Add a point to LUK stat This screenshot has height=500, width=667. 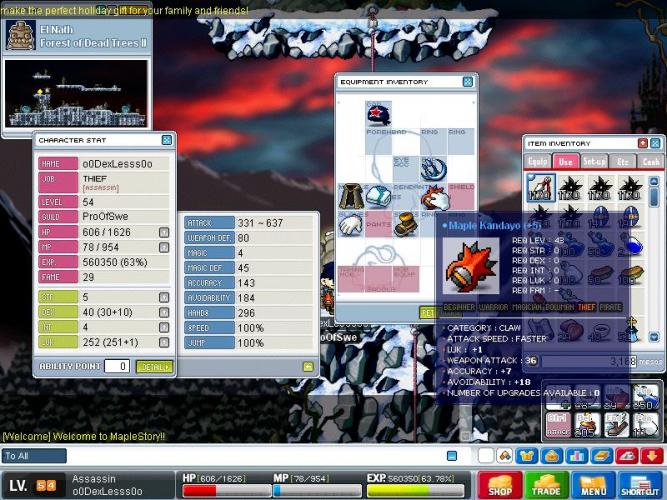point(164,342)
